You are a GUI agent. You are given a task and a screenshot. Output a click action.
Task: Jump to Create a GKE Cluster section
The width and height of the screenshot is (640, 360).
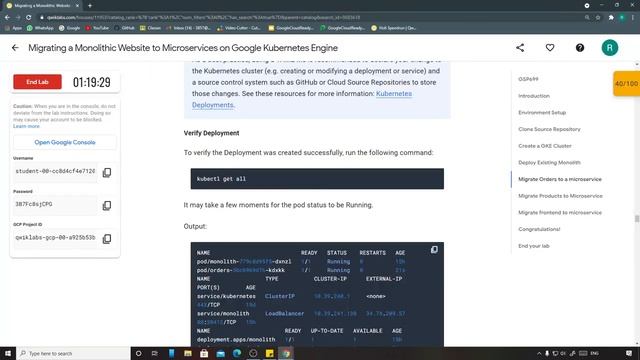point(545,146)
